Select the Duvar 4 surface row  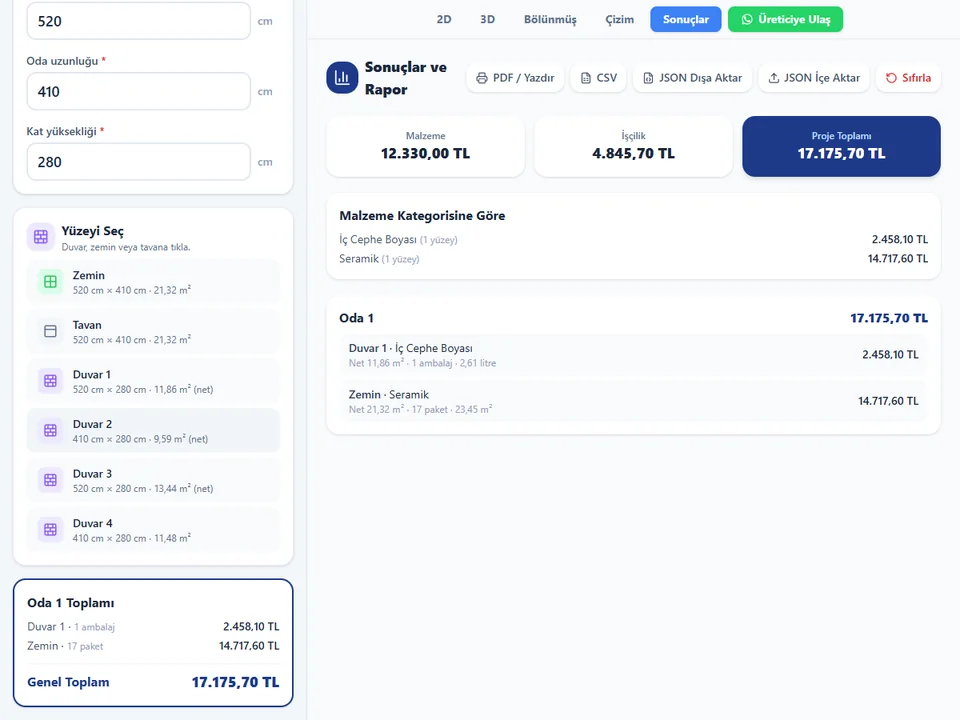coord(153,530)
